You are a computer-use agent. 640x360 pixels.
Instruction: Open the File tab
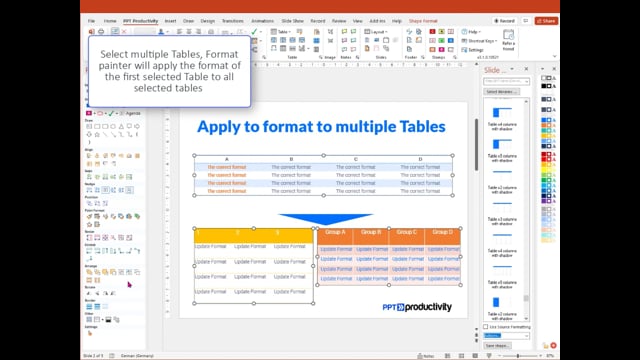tap(91, 21)
